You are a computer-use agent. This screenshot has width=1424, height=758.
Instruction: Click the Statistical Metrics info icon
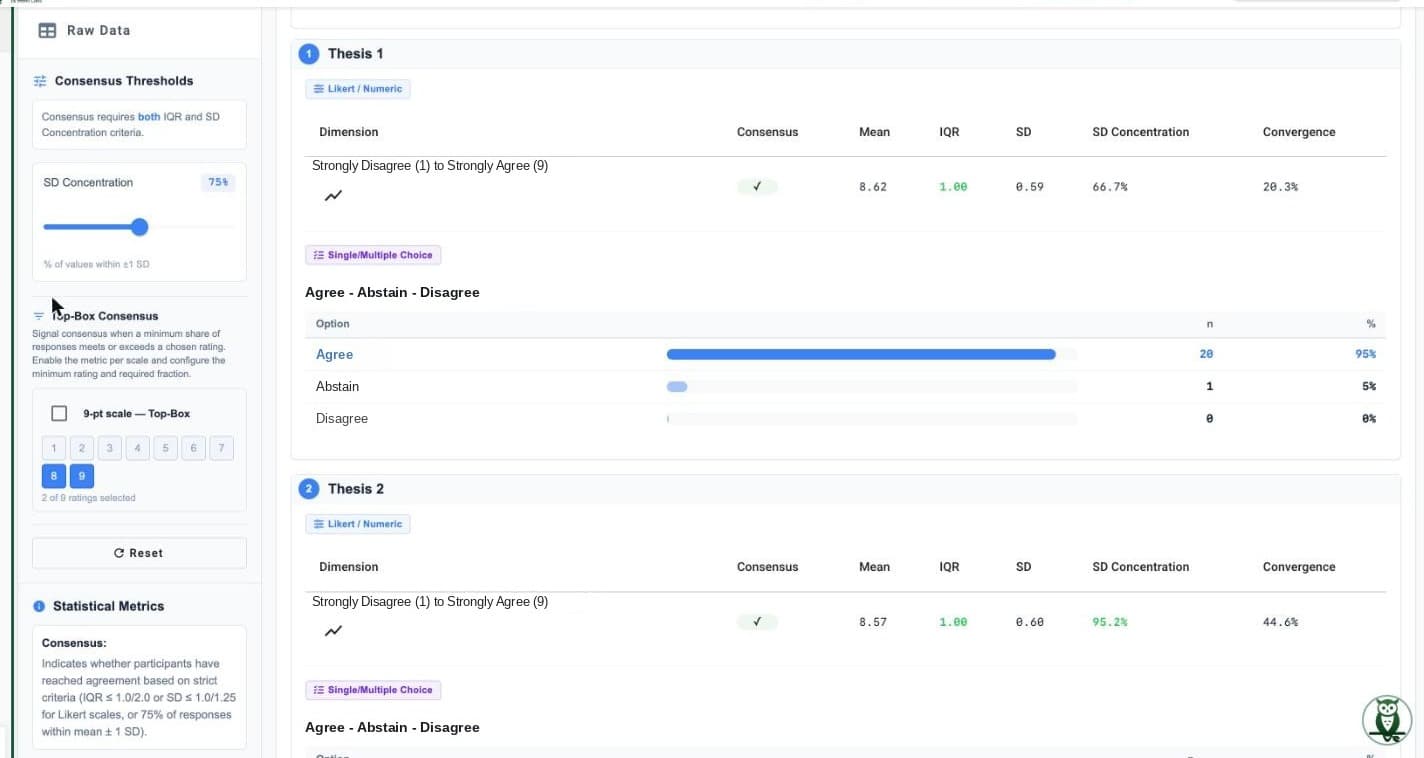pos(39,606)
